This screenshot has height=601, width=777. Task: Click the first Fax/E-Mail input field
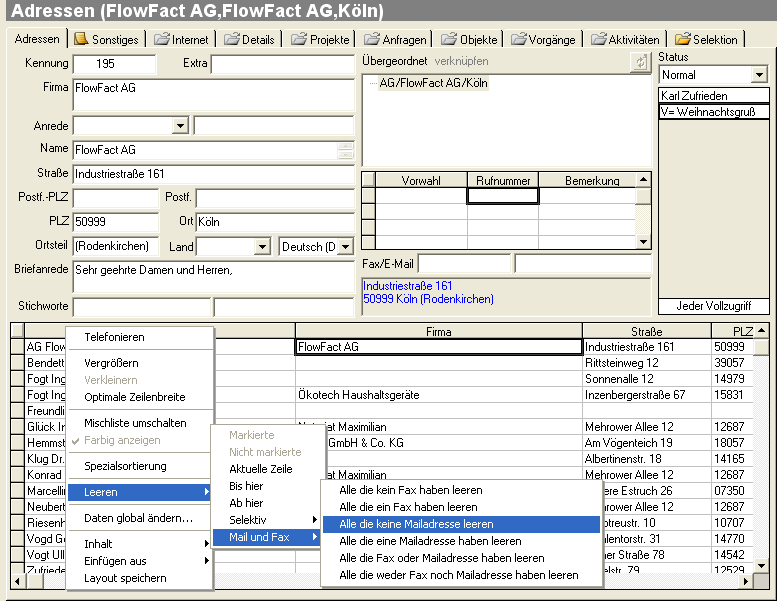(x=464, y=264)
